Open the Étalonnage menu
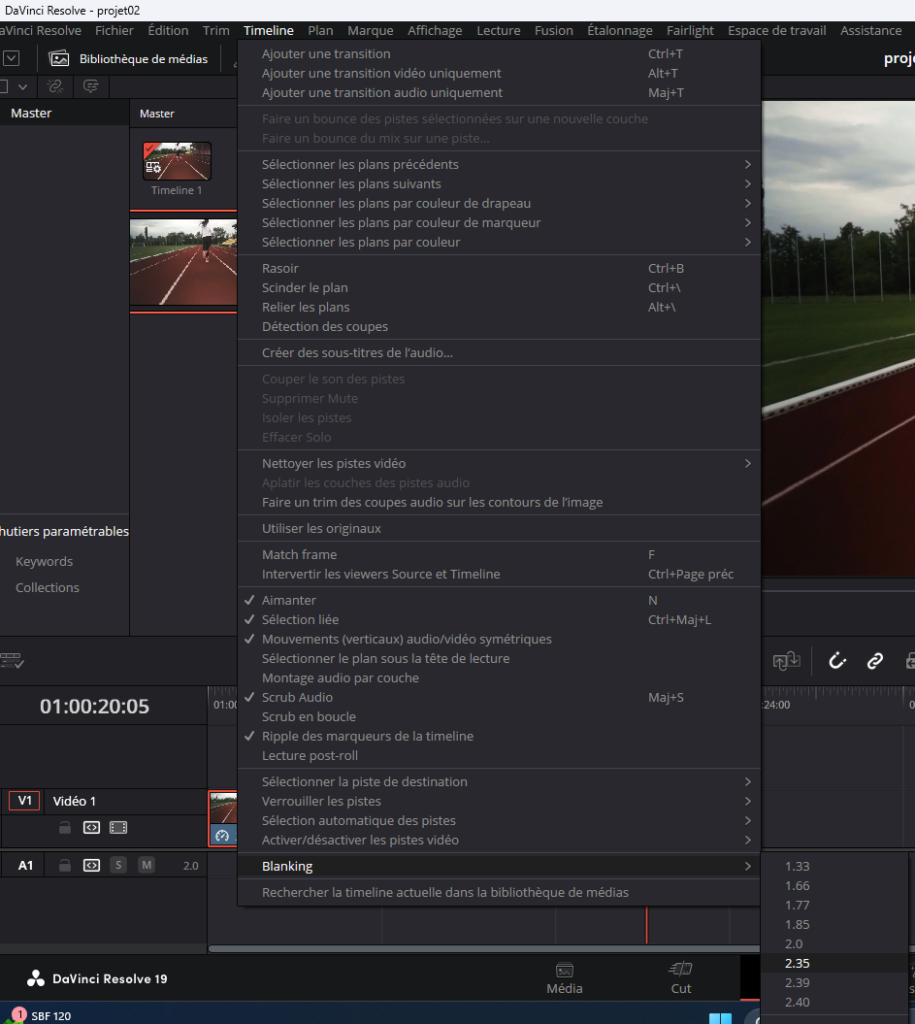The height and width of the screenshot is (1024, 915). 619,31
